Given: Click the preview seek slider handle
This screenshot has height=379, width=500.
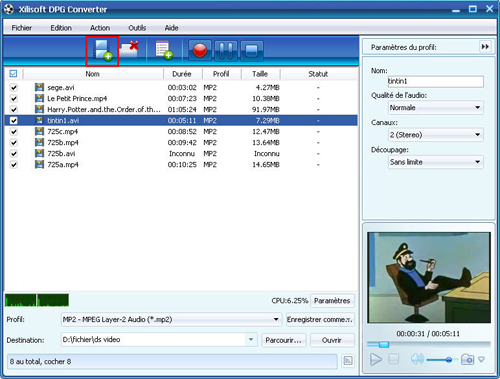Looking at the screenshot, I should point(384,344).
